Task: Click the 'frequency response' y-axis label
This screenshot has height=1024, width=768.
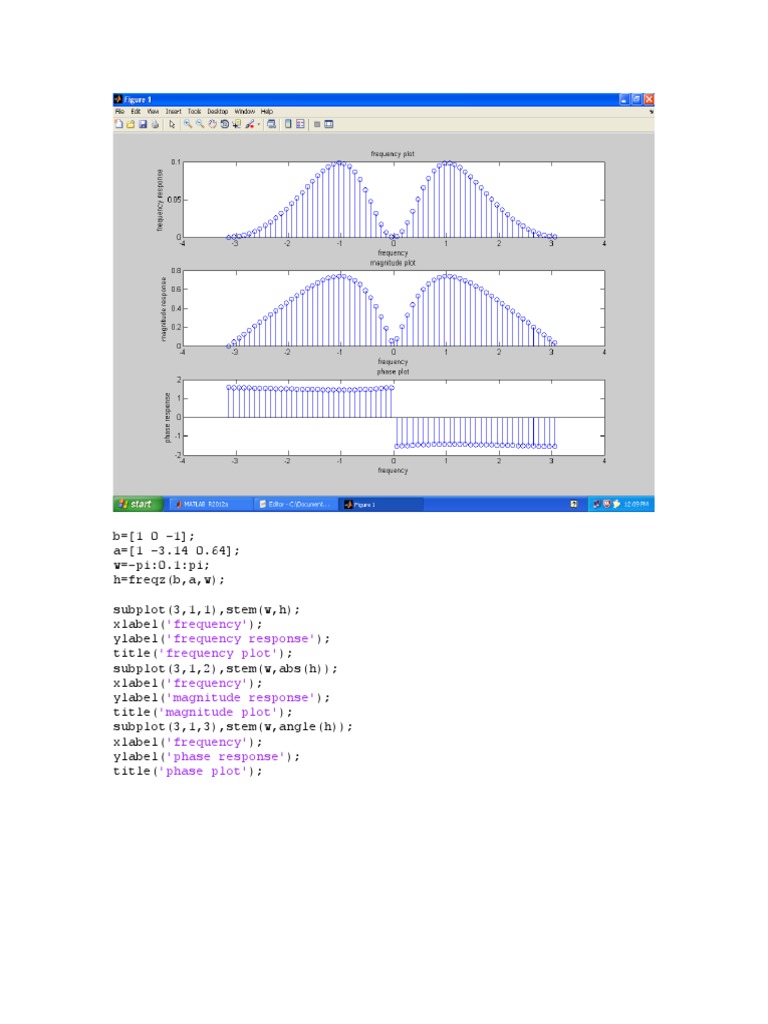Action: click(160, 200)
